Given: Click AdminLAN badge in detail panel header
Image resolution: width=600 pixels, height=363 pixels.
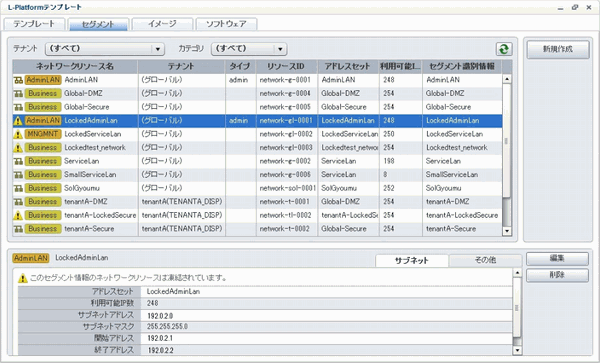Looking at the screenshot, I should coord(31,258).
